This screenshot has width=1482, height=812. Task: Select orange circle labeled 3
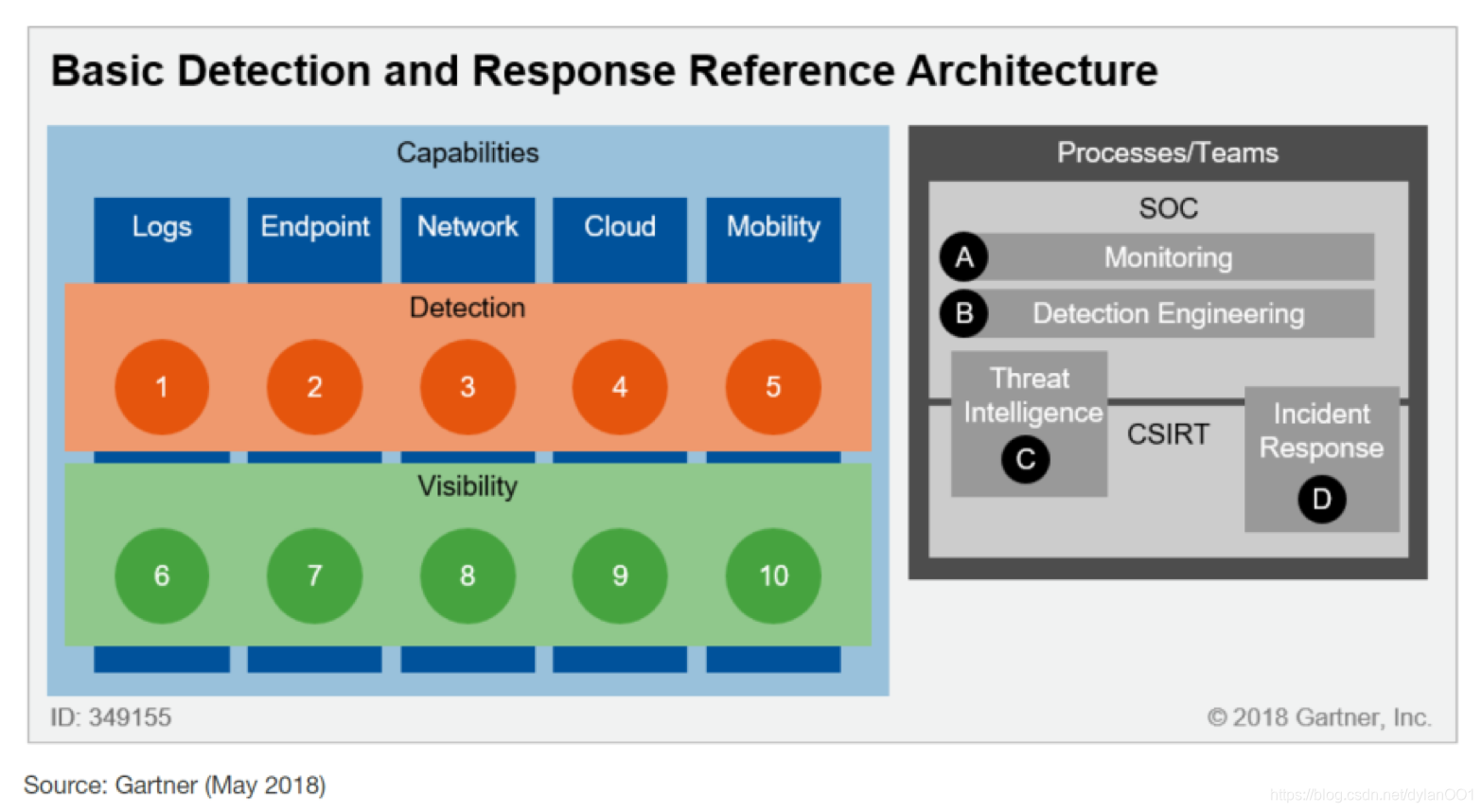pos(468,387)
